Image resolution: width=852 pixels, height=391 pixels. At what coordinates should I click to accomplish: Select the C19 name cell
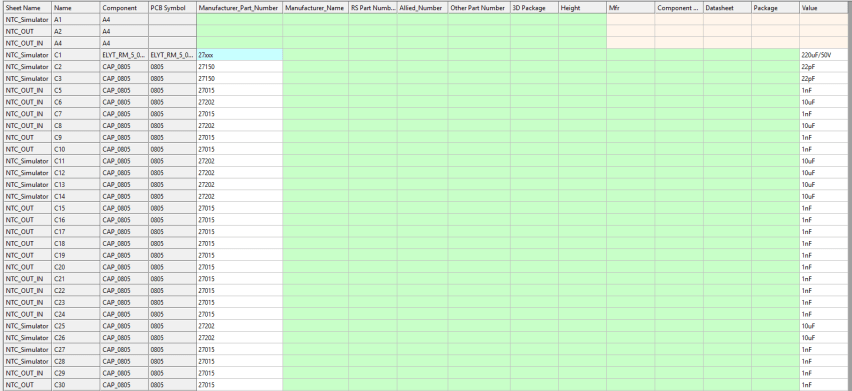(x=76, y=255)
